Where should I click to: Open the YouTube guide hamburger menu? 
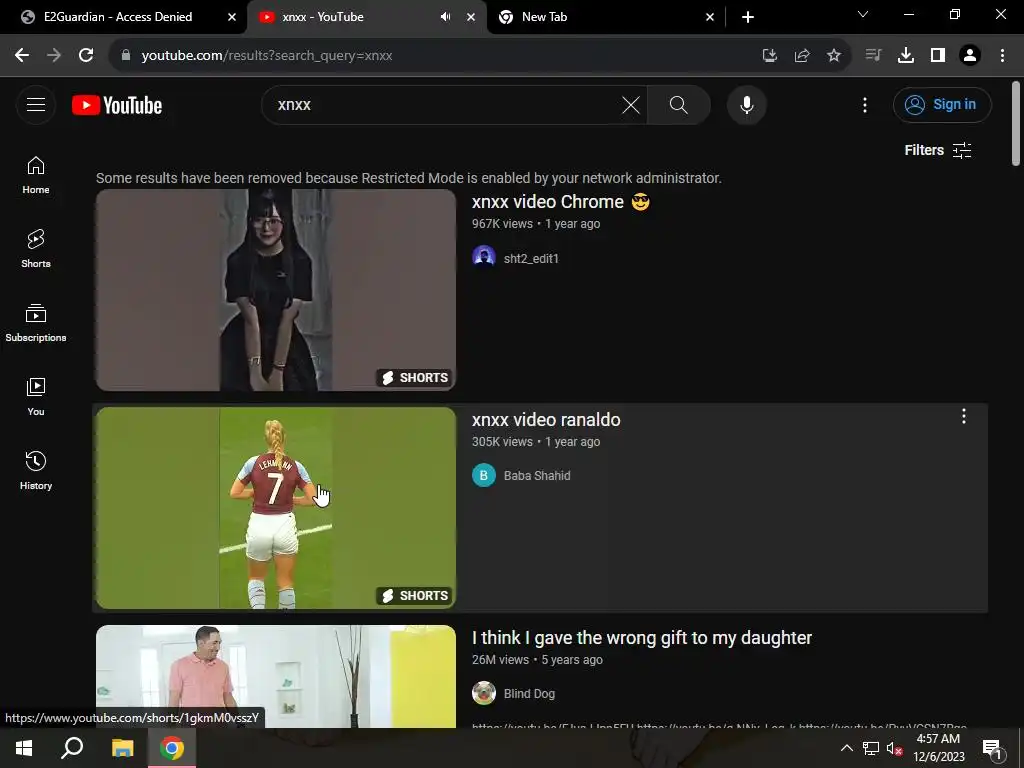click(x=36, y=104)
